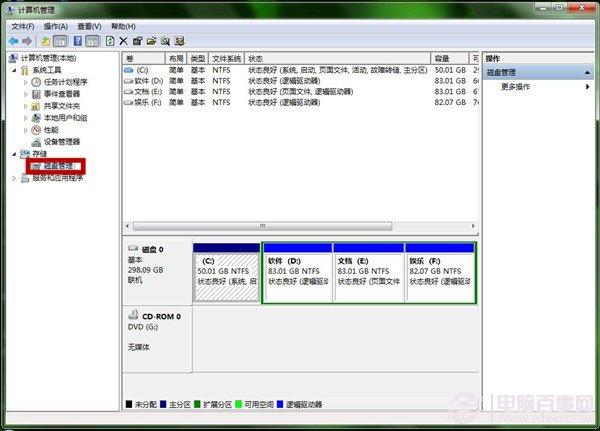Click the black X delete toolbar icon
The width and height of the screenshot is (600, 431).
coord(123,41)
